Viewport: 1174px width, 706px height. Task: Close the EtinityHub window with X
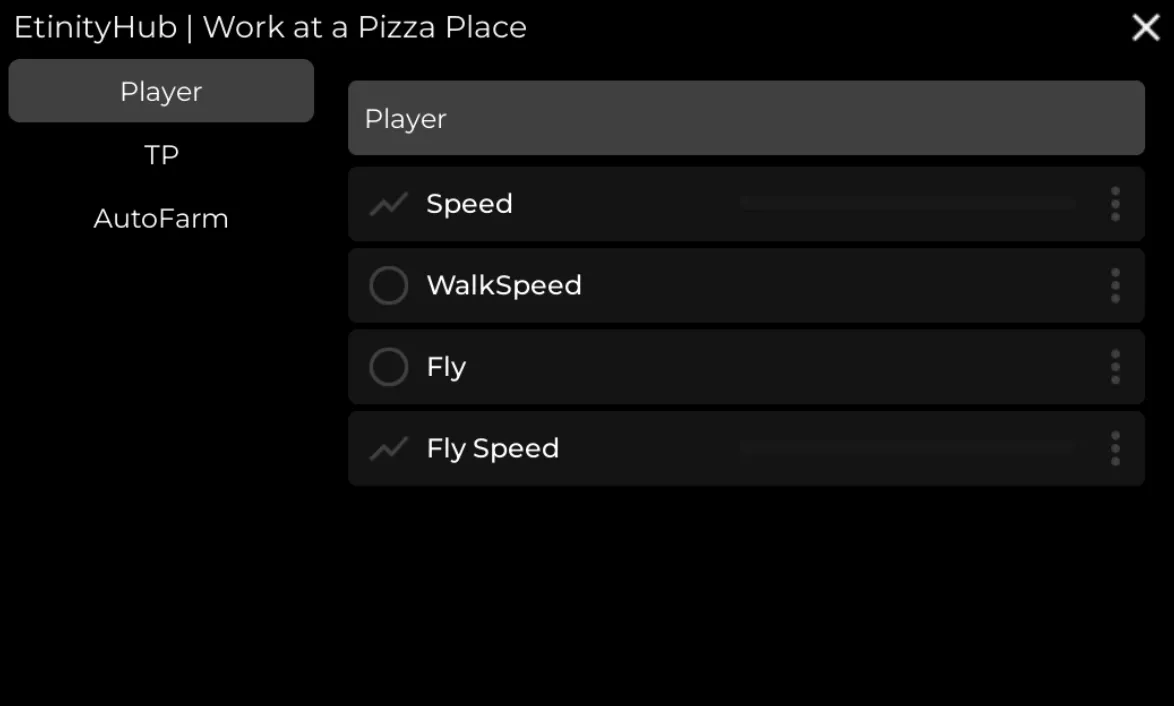point(1146,28)
